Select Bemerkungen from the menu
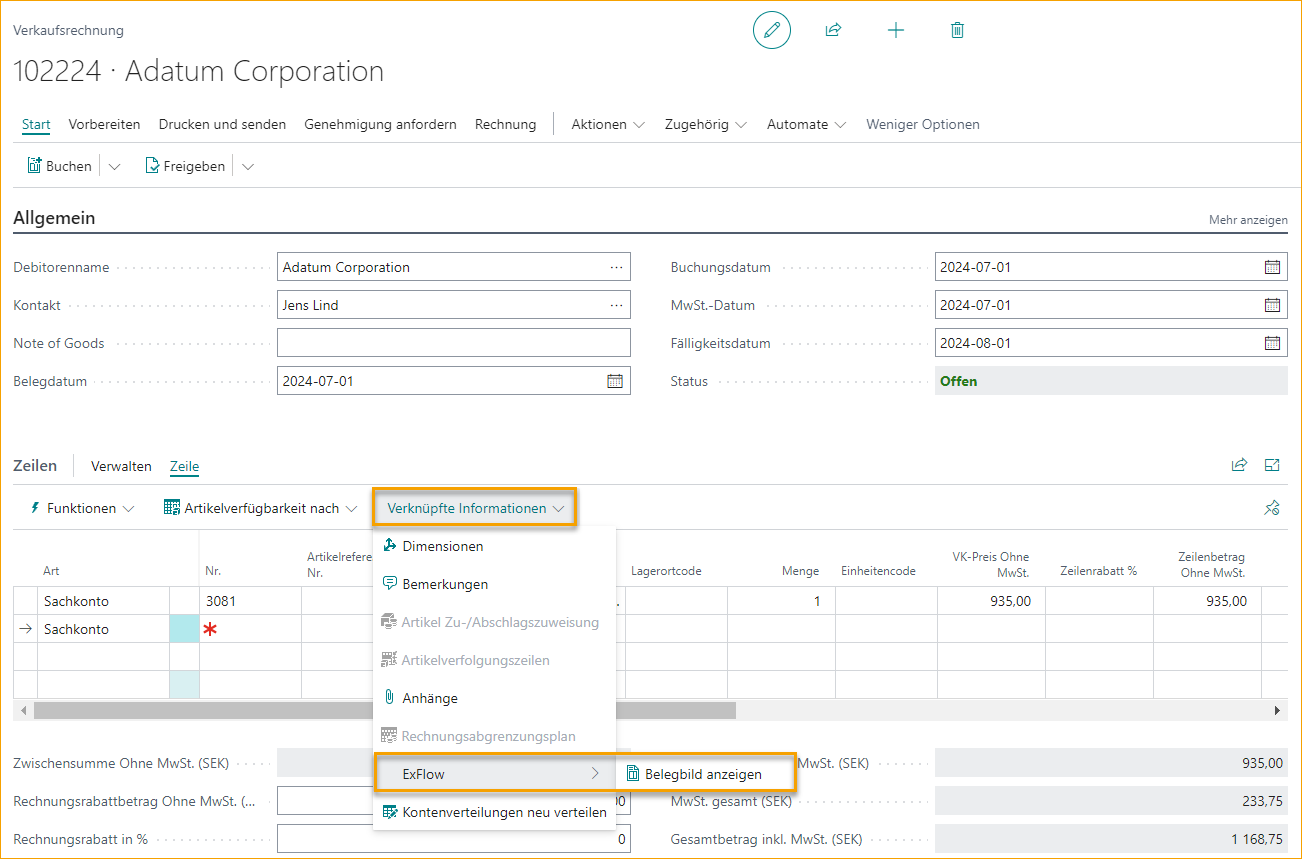 click(x=495, y=584)
